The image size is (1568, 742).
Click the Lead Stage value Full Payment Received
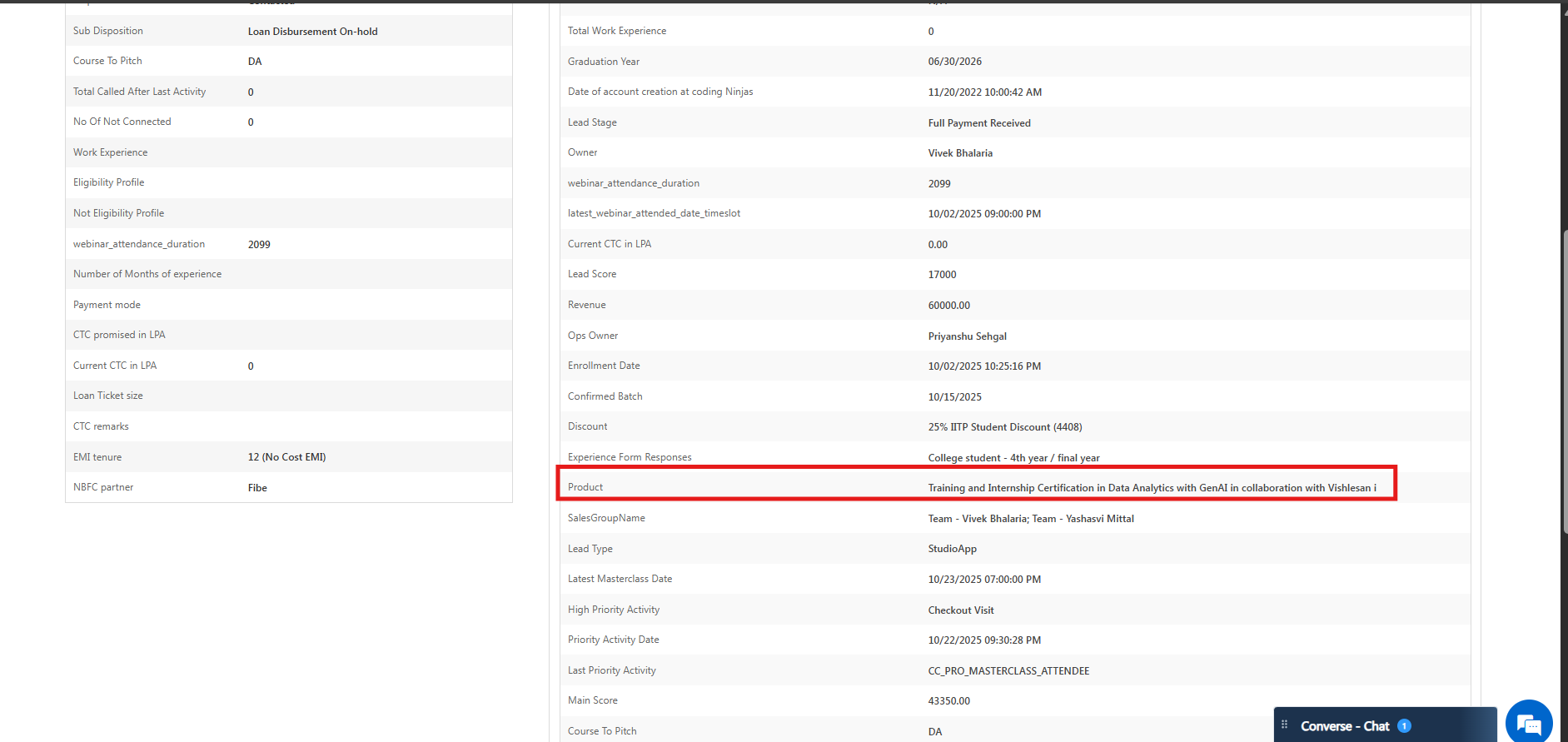pos(979,123)
